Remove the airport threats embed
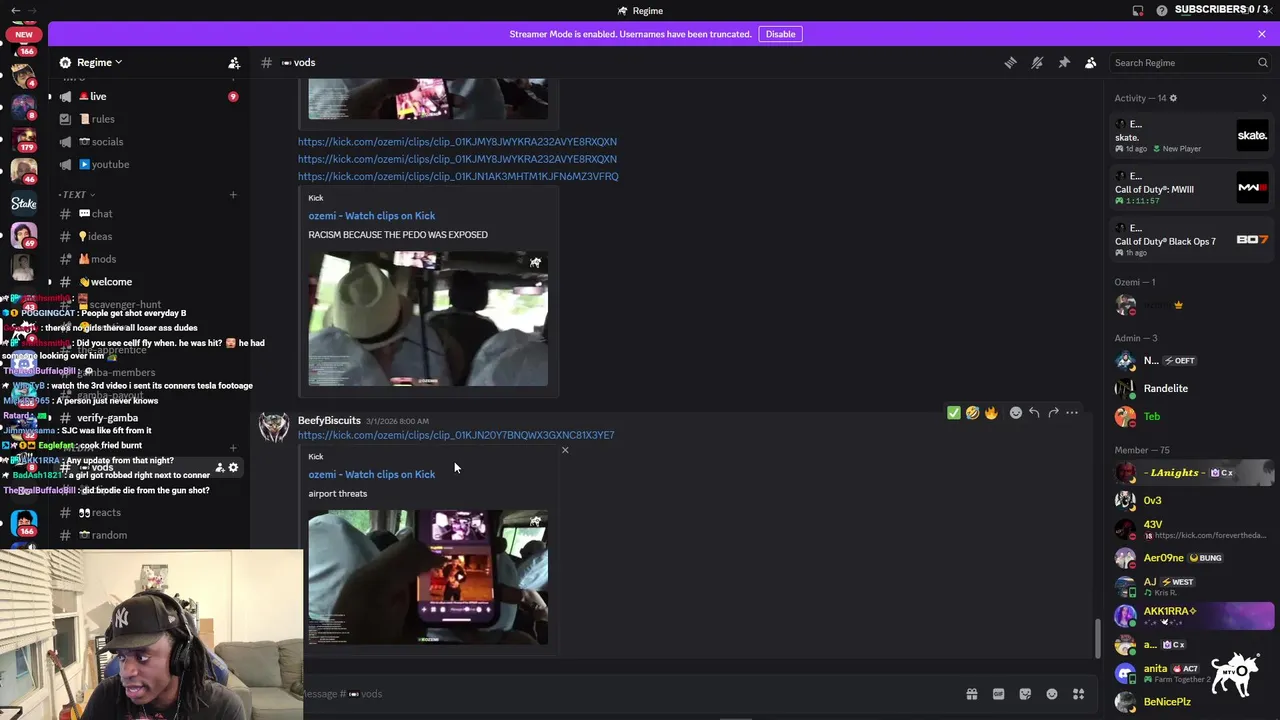This screenshot has width=1280, height=720. (x=565, y=450)
